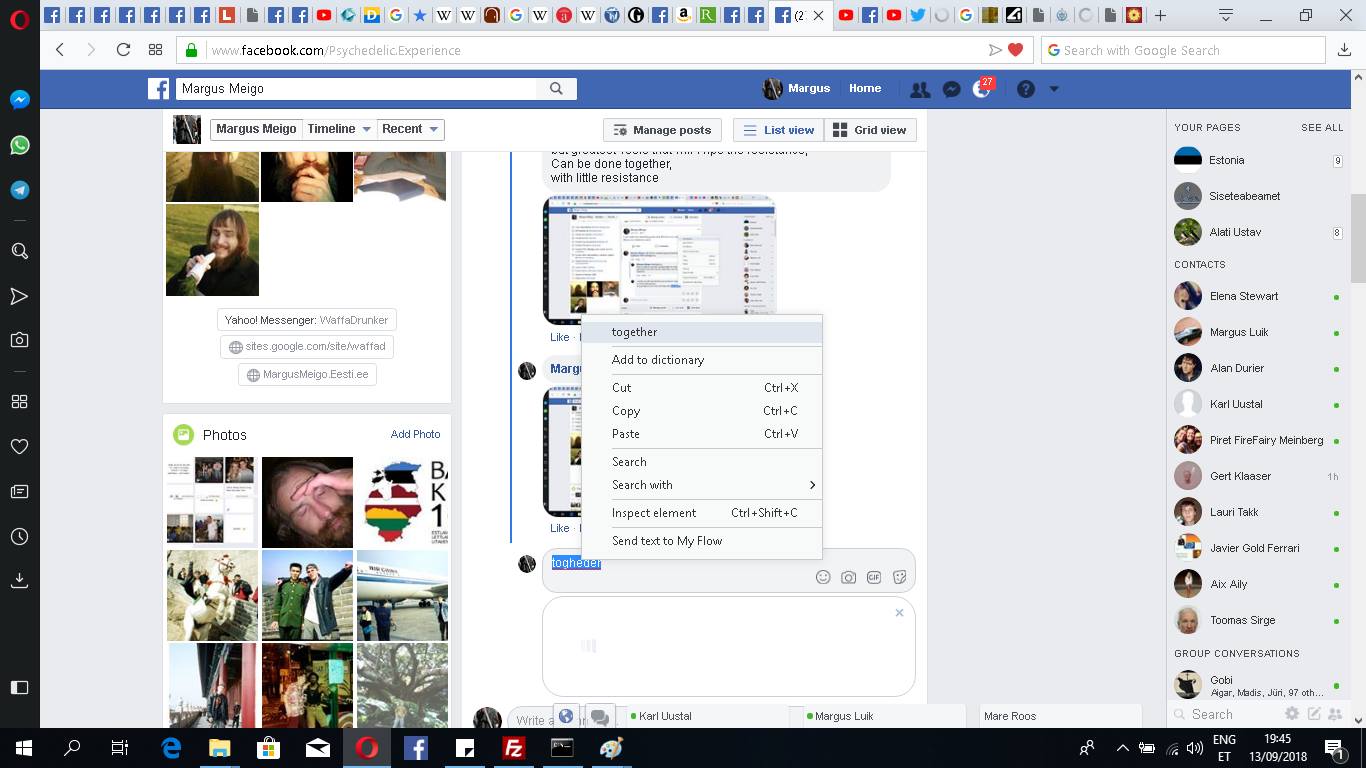Expand the Recent dropdown

(410, 129)
